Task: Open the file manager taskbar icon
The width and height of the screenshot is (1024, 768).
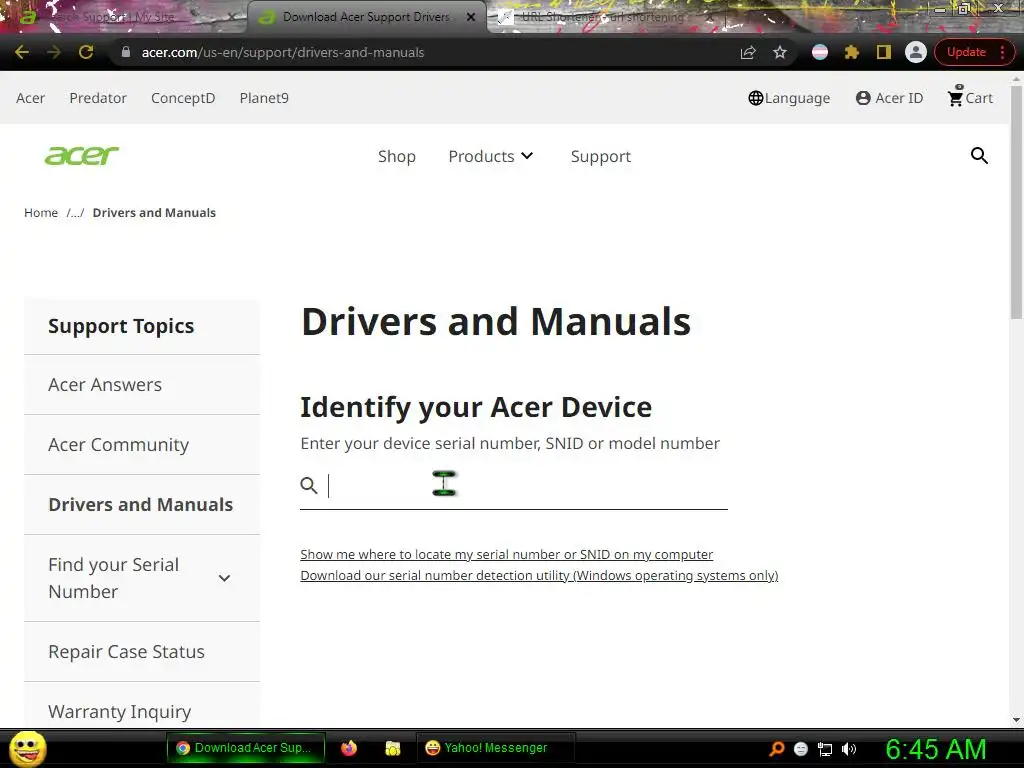Action: click(392, 748)
